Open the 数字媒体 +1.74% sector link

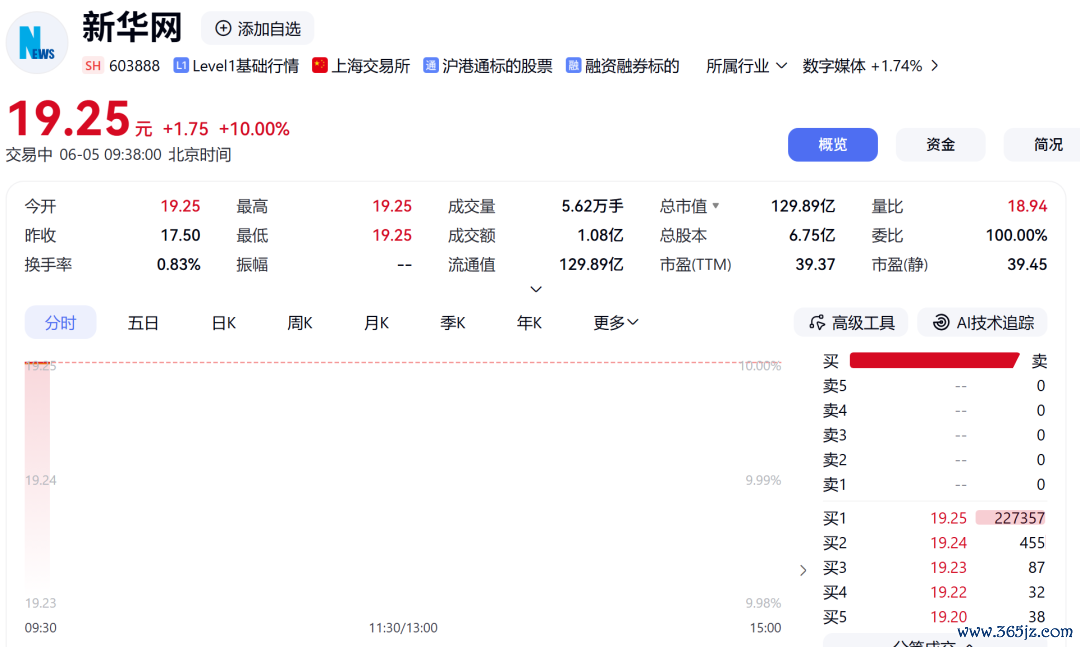pyautogui.click(x=862, y=65)
